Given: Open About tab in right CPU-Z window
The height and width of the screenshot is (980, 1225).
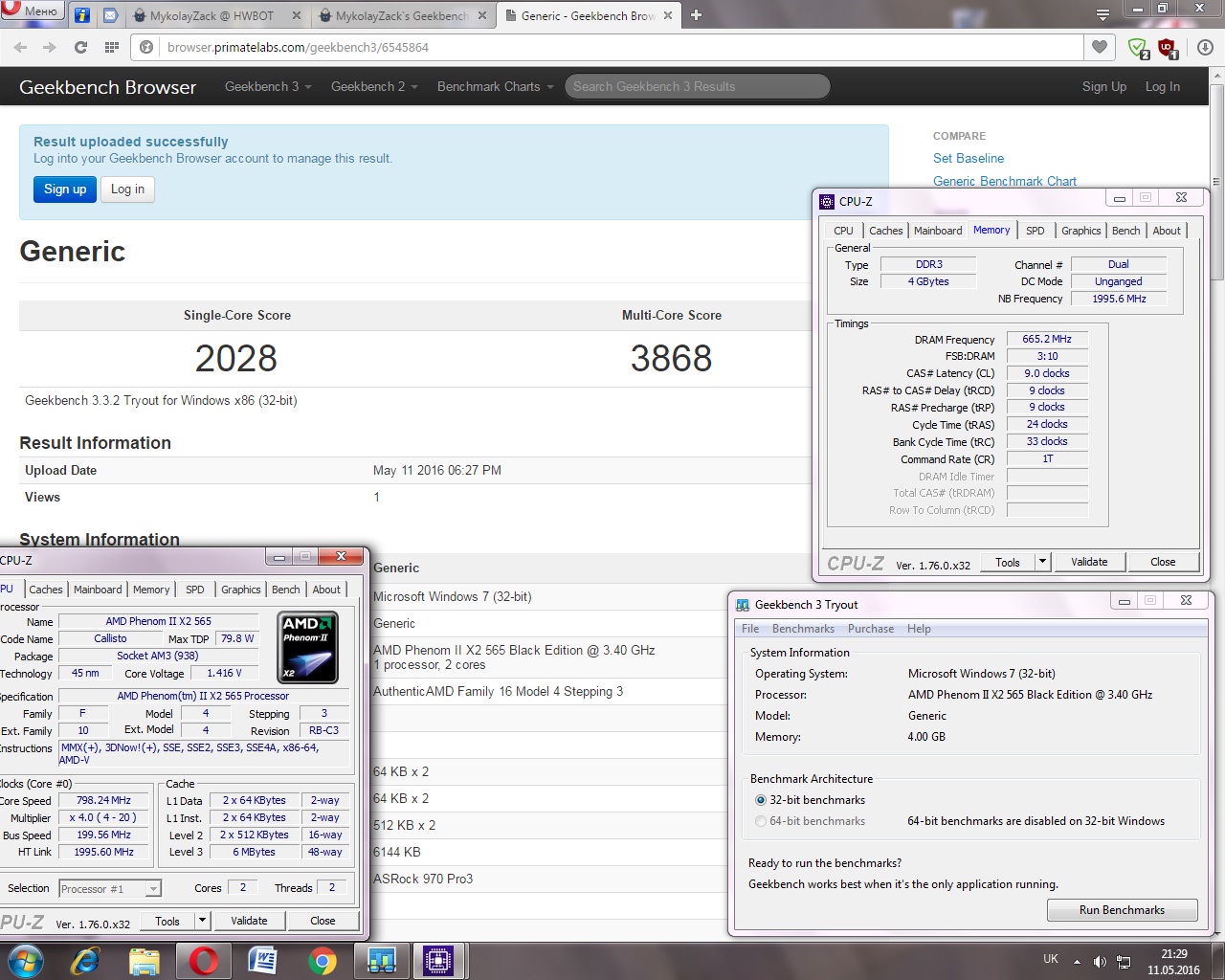Looking at the screenshot, I should tap(1166, 231).
